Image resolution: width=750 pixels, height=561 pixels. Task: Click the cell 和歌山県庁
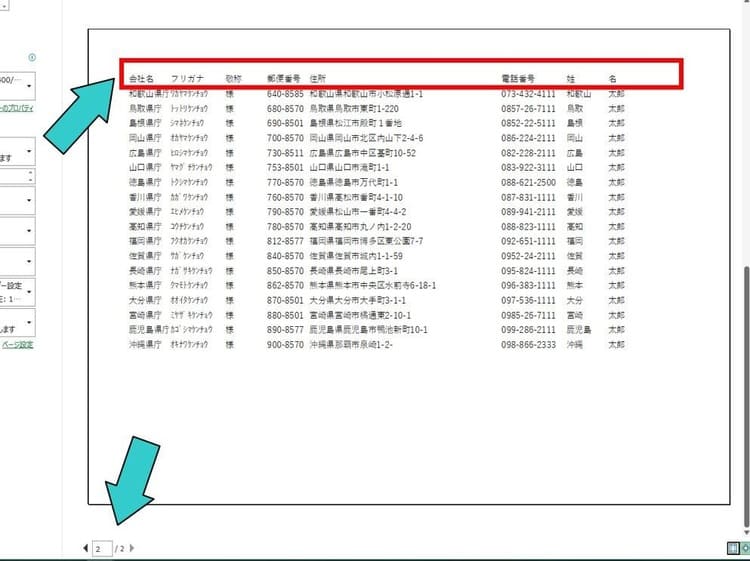click(x=149, y=94)
